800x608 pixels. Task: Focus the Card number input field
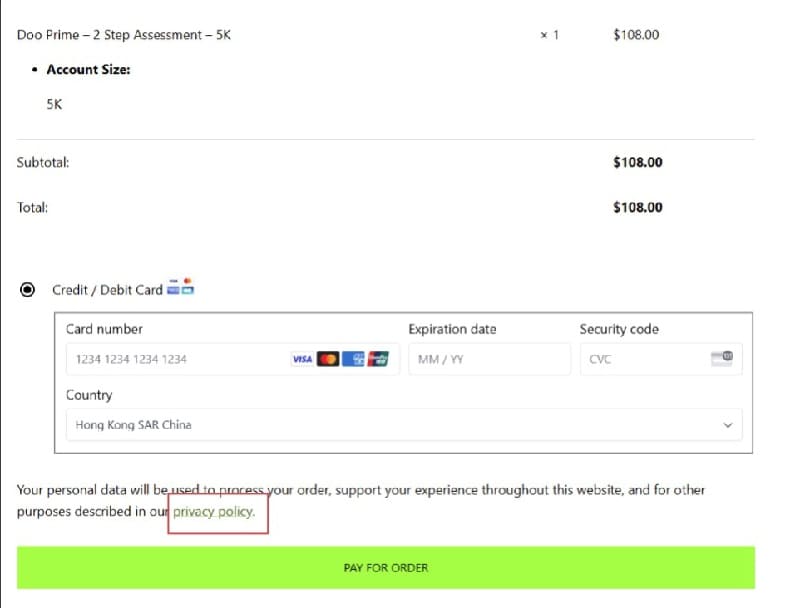point(233,359)
